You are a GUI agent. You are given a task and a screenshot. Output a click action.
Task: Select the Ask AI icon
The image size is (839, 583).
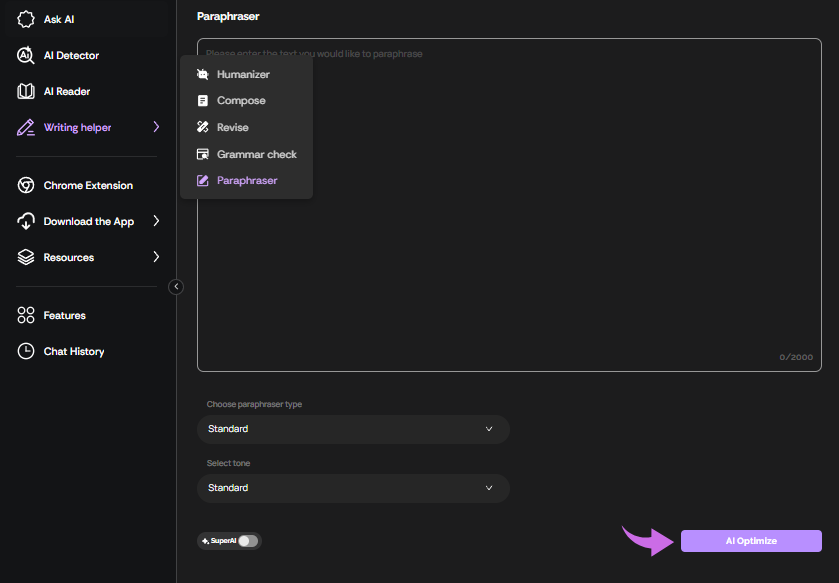pyautogui.click(x=24, y=18)
